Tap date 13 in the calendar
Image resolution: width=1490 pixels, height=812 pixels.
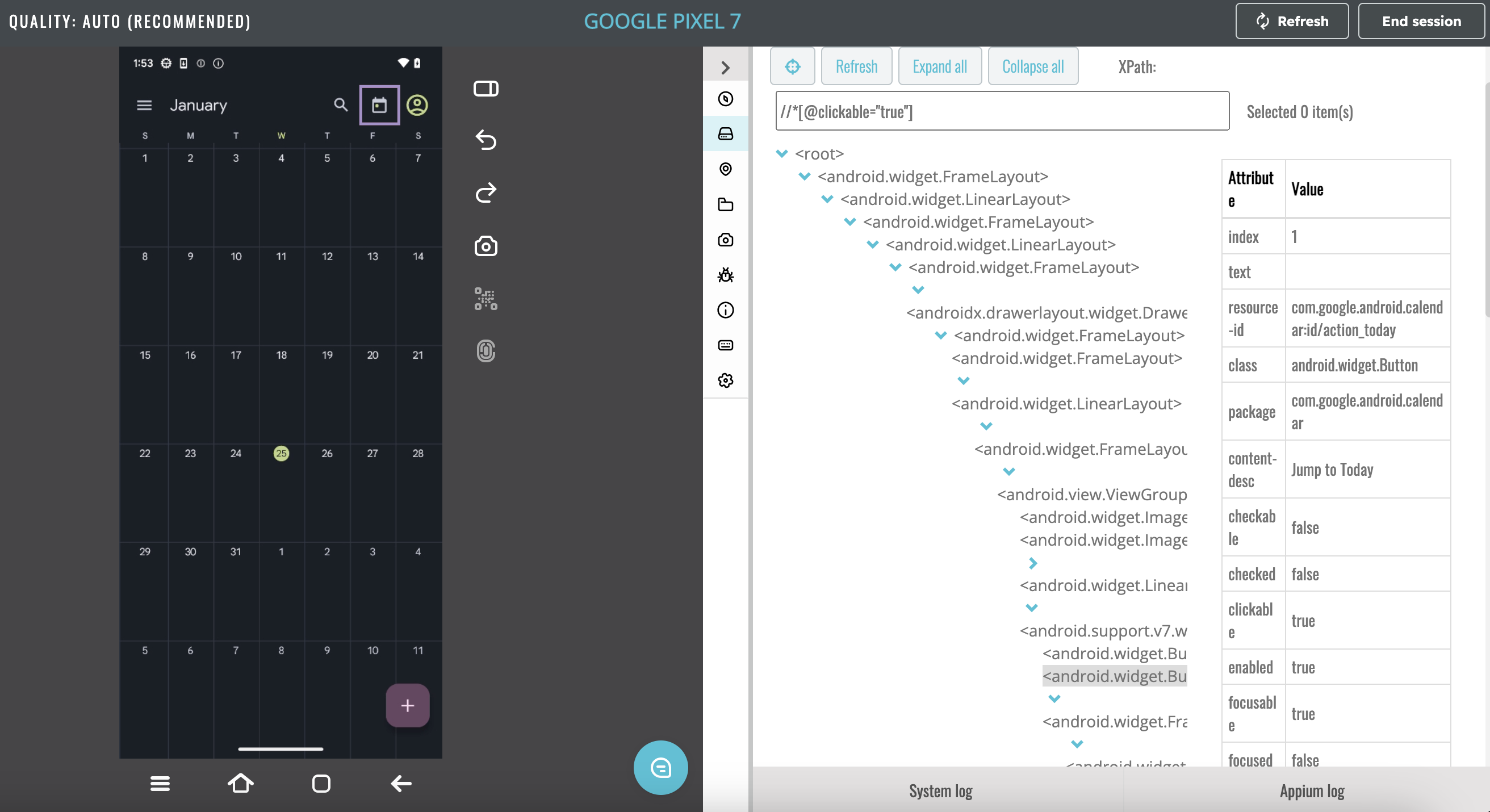tap(372, 256)
